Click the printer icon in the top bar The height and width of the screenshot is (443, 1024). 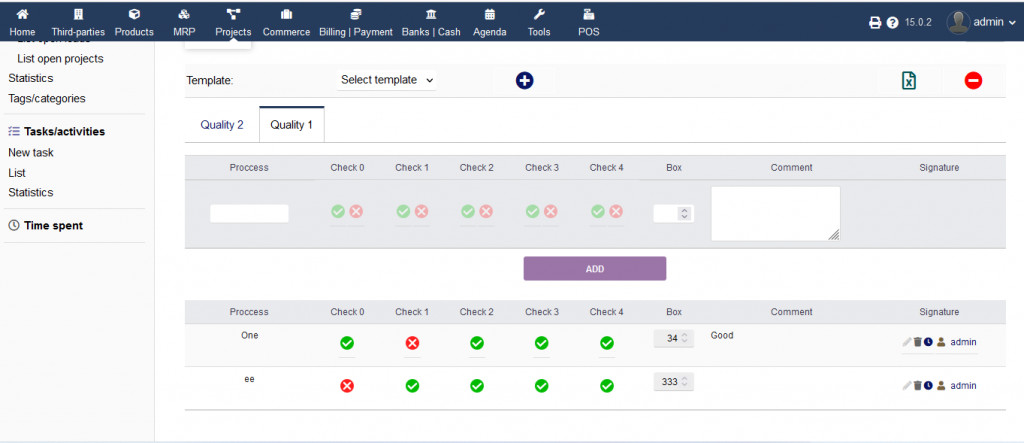point(875,22)
